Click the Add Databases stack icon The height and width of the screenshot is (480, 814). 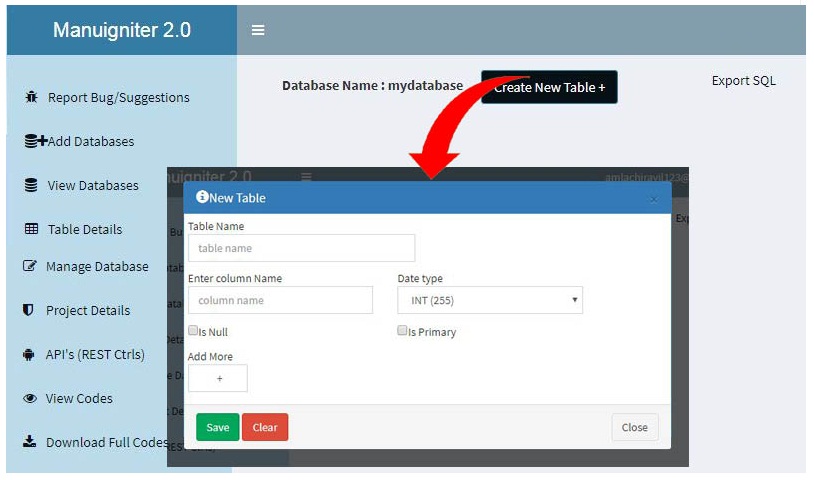pos(35,141)
